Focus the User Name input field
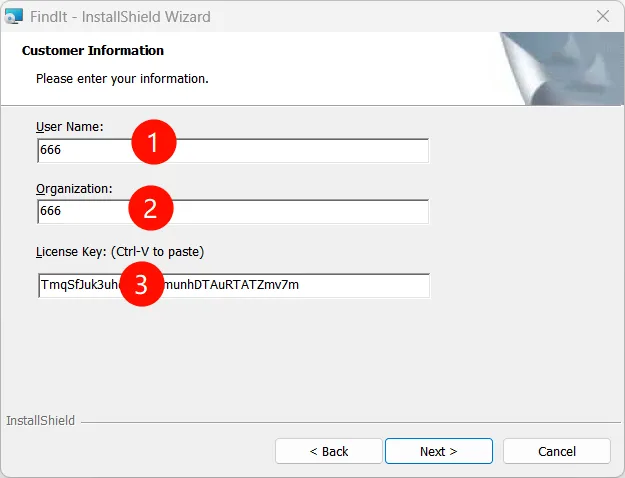Image resolution: width=625 pixels, height=478 pixels. [x=233, y=150]
